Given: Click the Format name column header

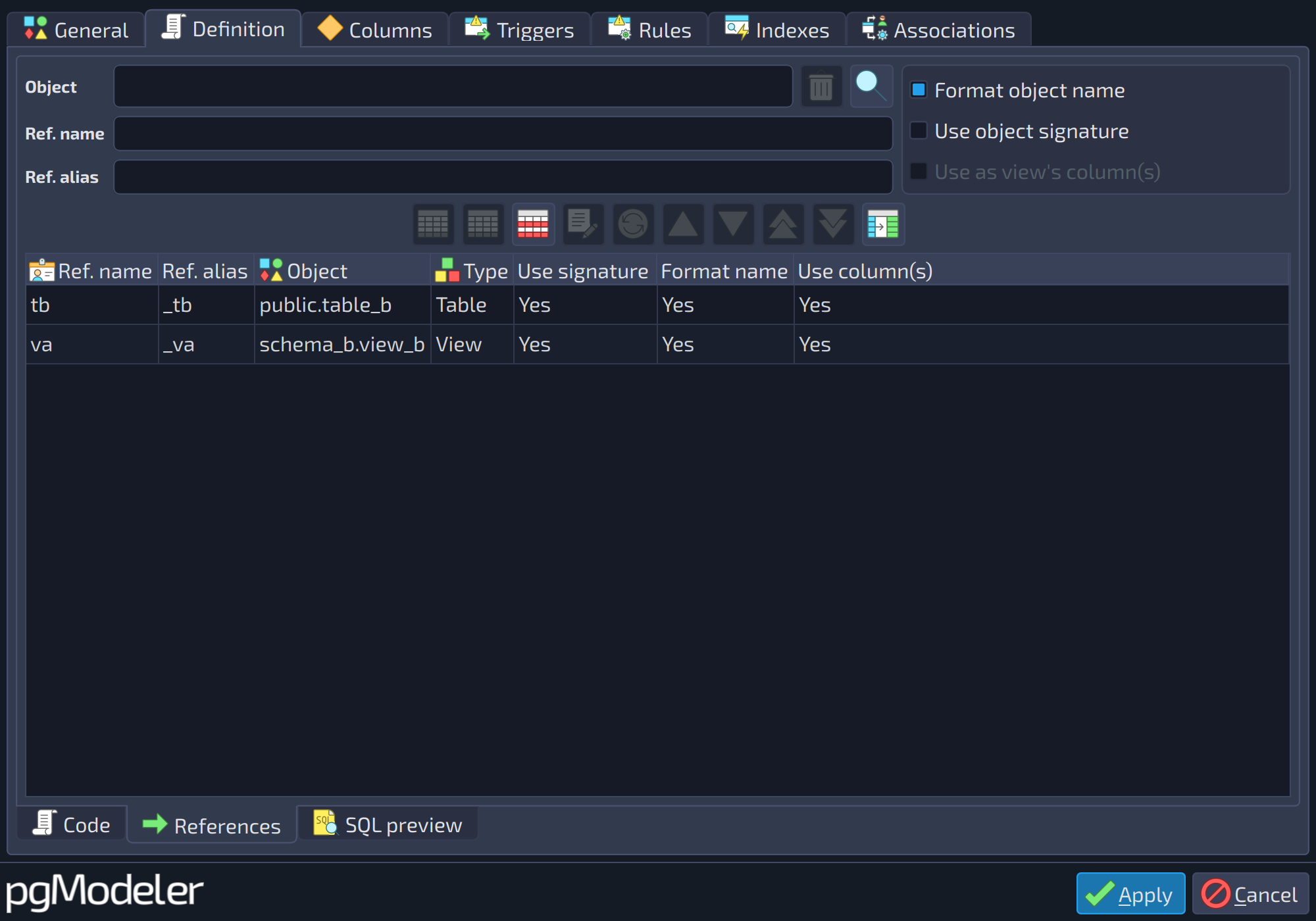Looking at the screenshot, I should click(x=725, y=271).
